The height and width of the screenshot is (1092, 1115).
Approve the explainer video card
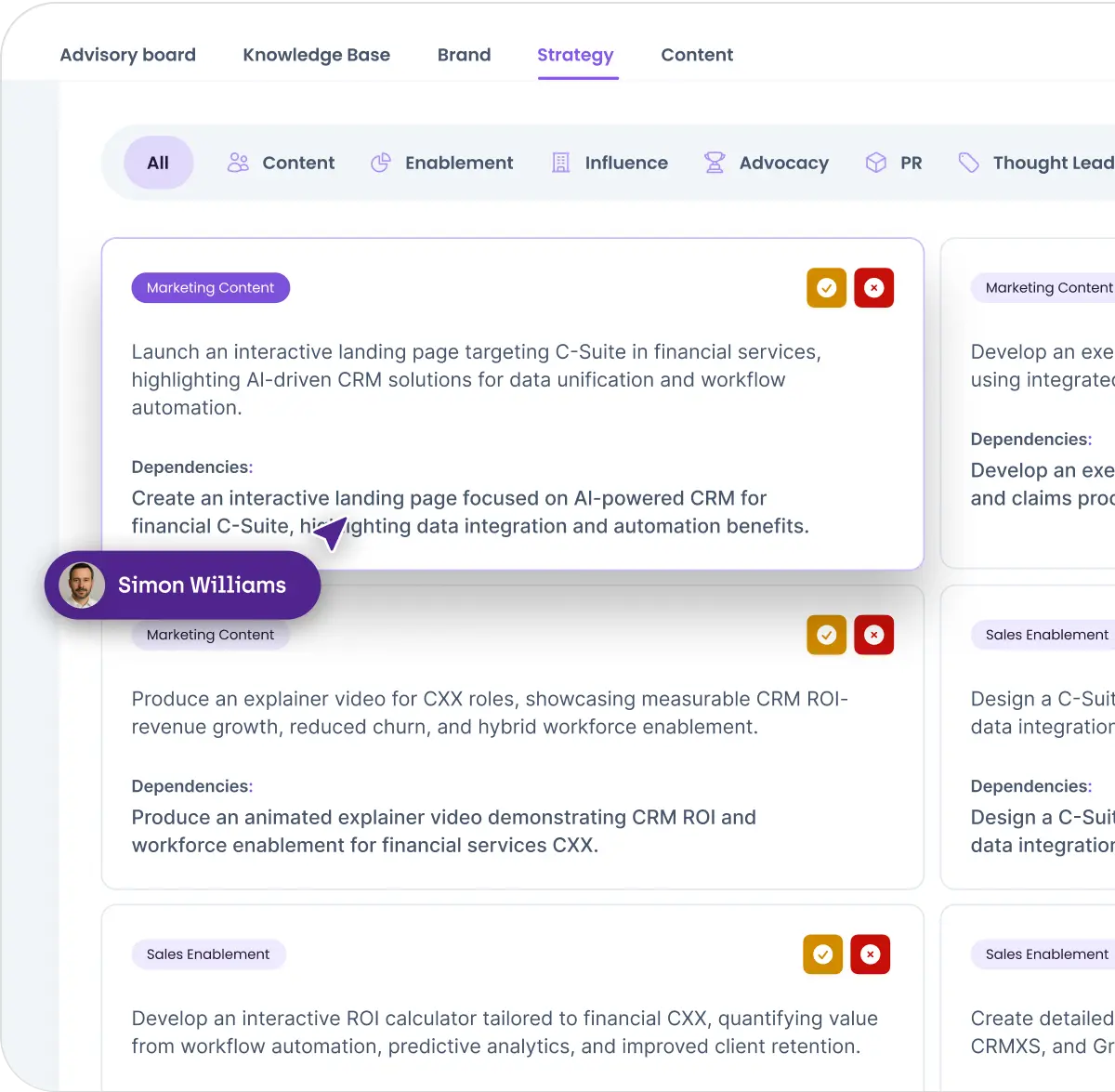pyautogui.click(x=826, y=635)
